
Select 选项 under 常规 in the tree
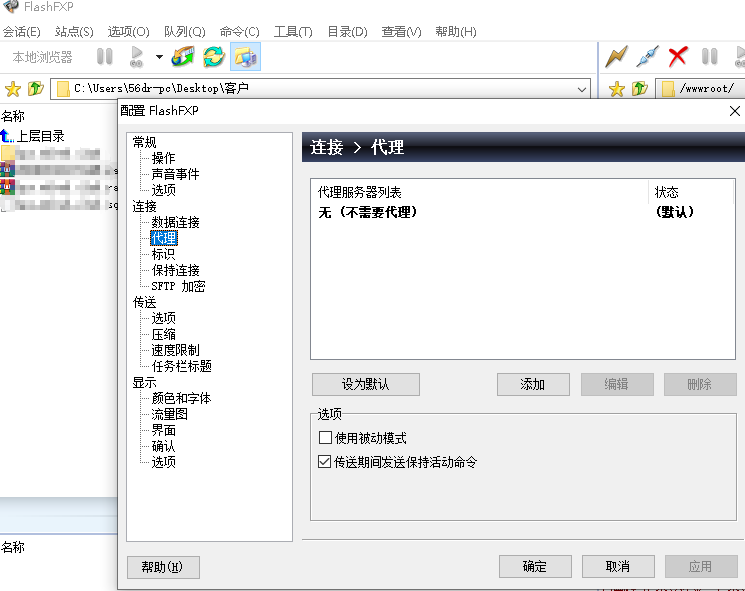[163, 190]
